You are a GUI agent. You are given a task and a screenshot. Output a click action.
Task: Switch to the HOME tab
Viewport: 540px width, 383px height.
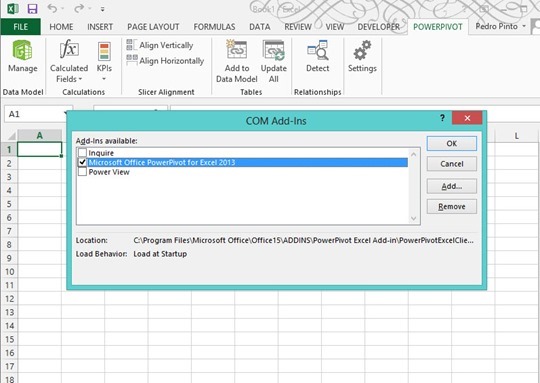click(x=61, y=27)
